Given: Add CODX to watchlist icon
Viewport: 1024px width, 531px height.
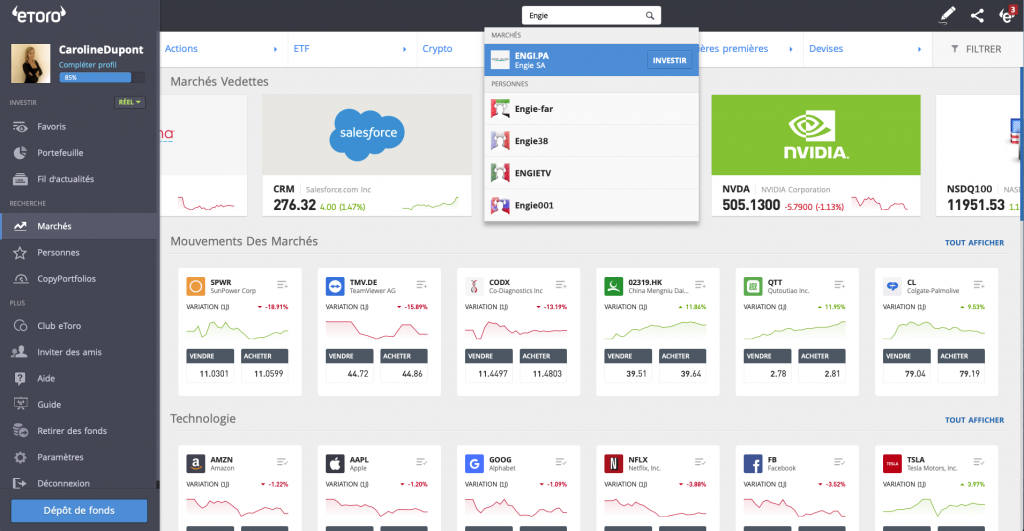Looking at the screenshot, I should [x=561, y=285].
